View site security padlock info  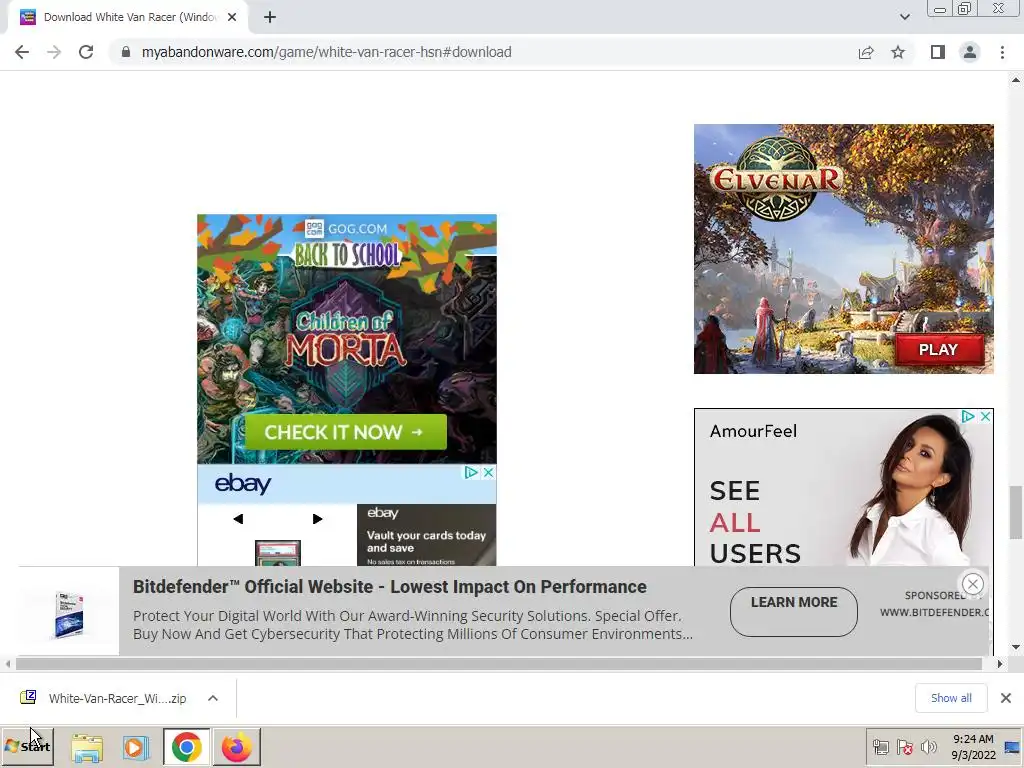[125, 52]
